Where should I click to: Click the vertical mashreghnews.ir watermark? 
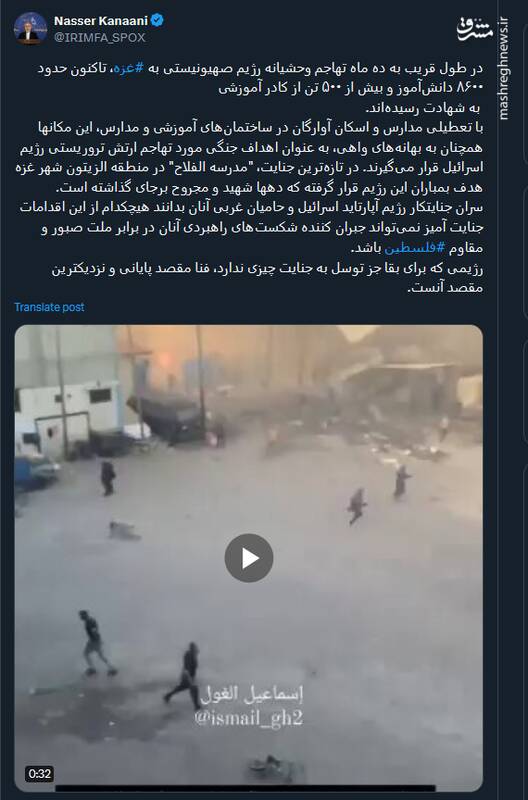click(505, 69)
